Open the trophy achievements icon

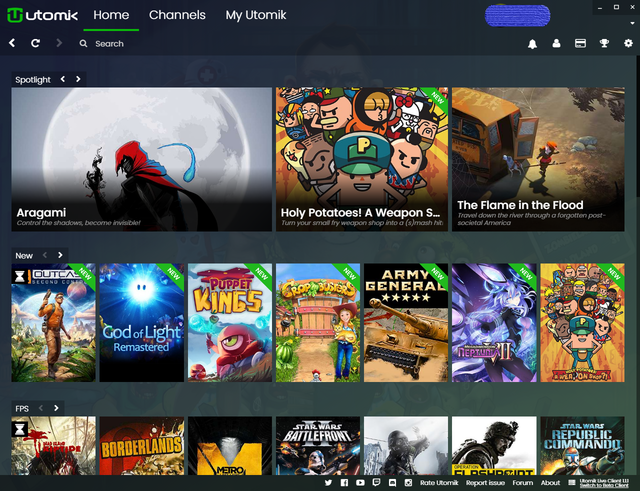(604, 43)
